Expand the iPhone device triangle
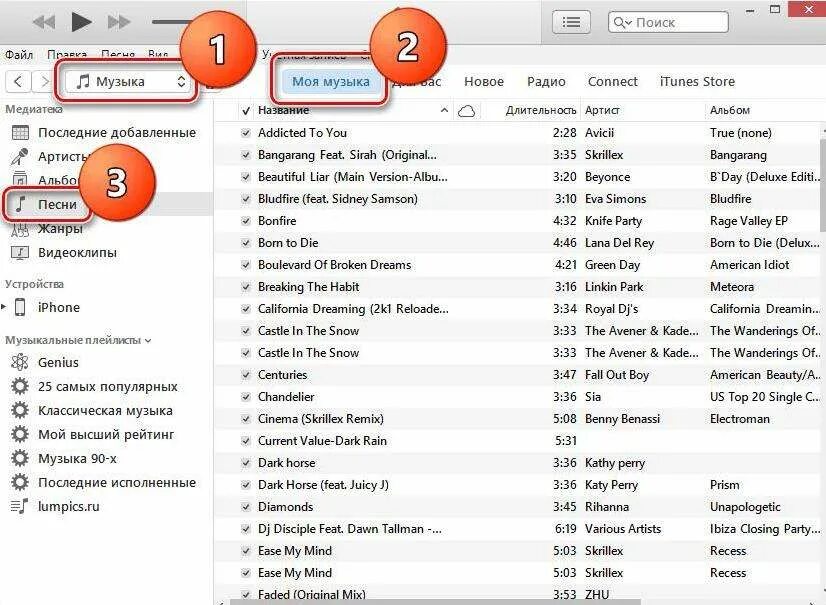826x605 pixels. point(4,307)
